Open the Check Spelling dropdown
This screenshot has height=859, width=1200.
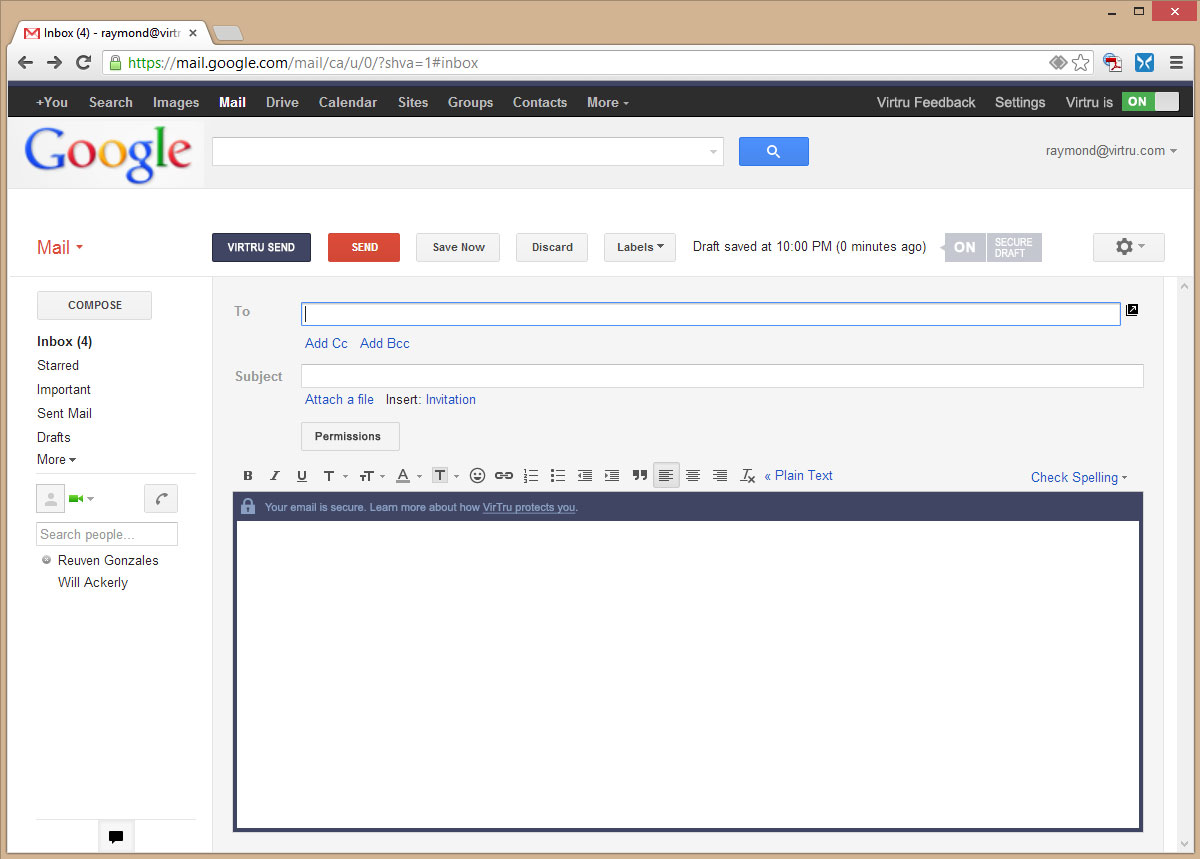point(1079,477)
